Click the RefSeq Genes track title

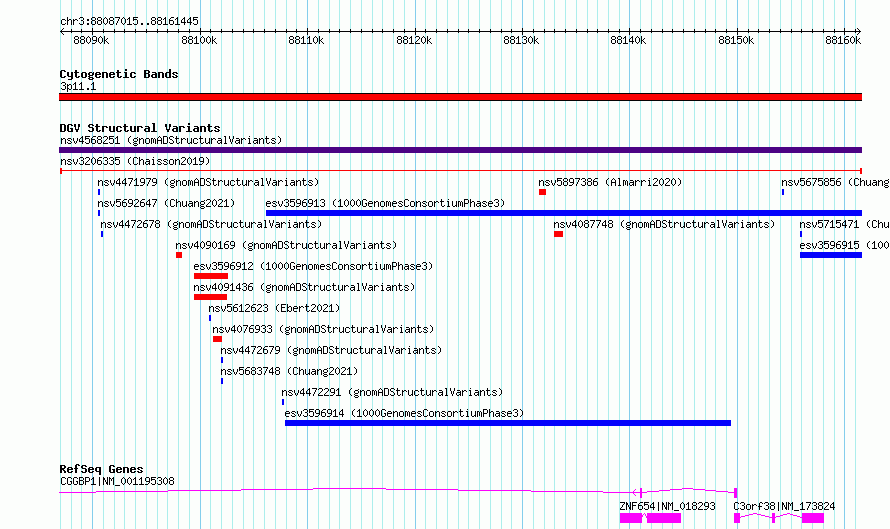[101, 469]
